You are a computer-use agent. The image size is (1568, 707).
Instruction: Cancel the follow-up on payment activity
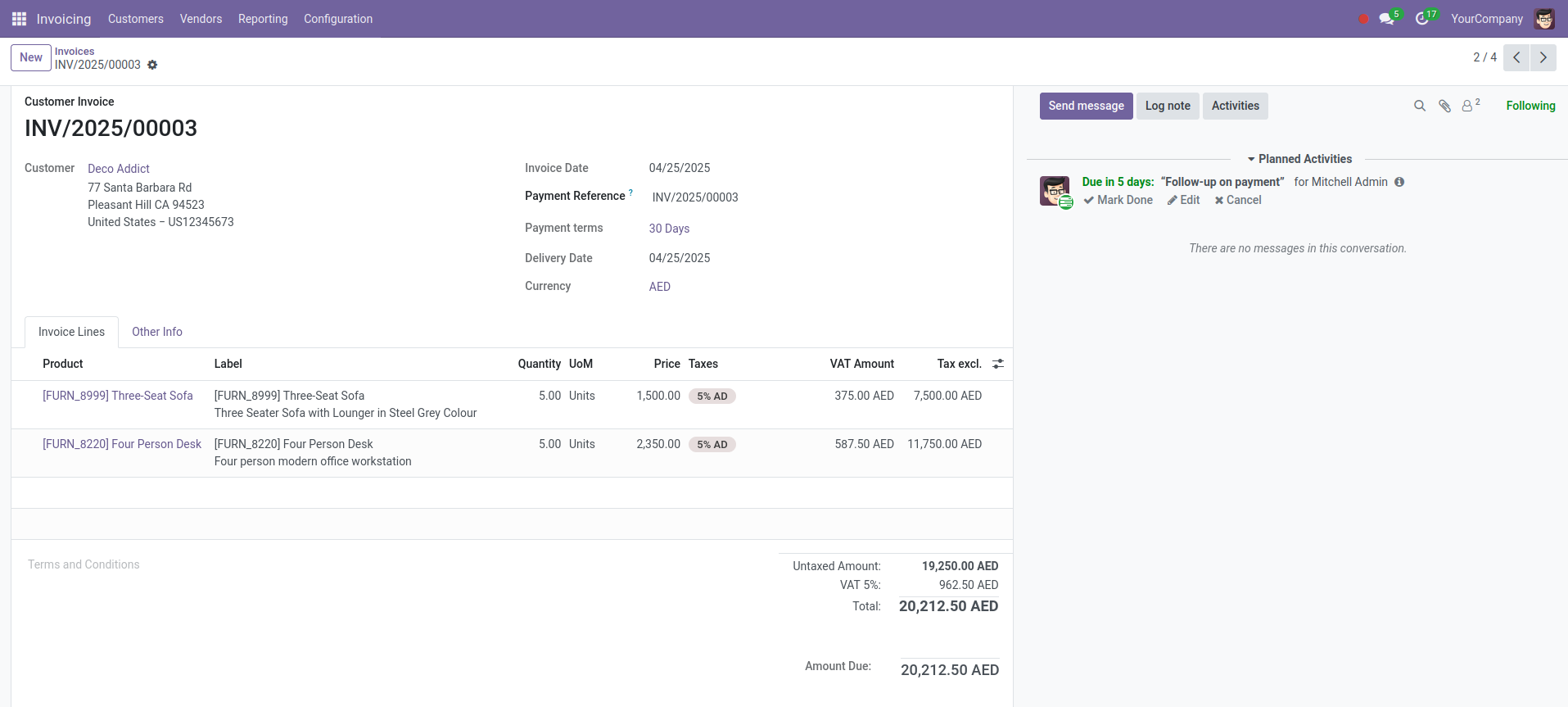pos(1238,200)
